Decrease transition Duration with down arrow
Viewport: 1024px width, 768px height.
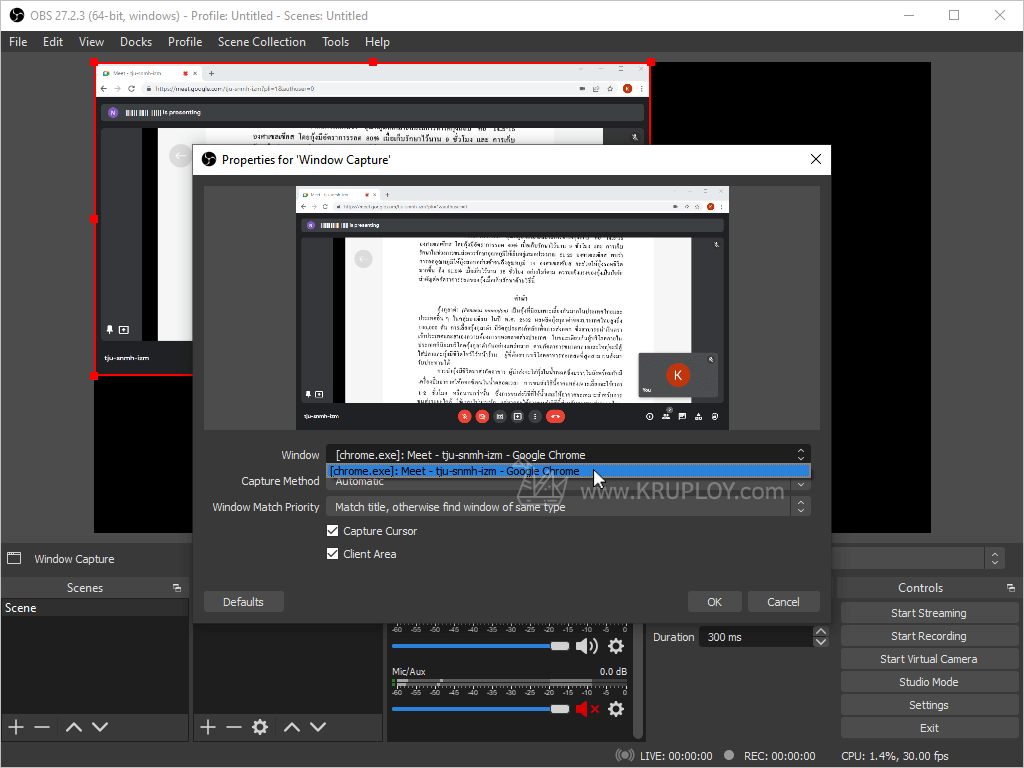tap(821, 642)
